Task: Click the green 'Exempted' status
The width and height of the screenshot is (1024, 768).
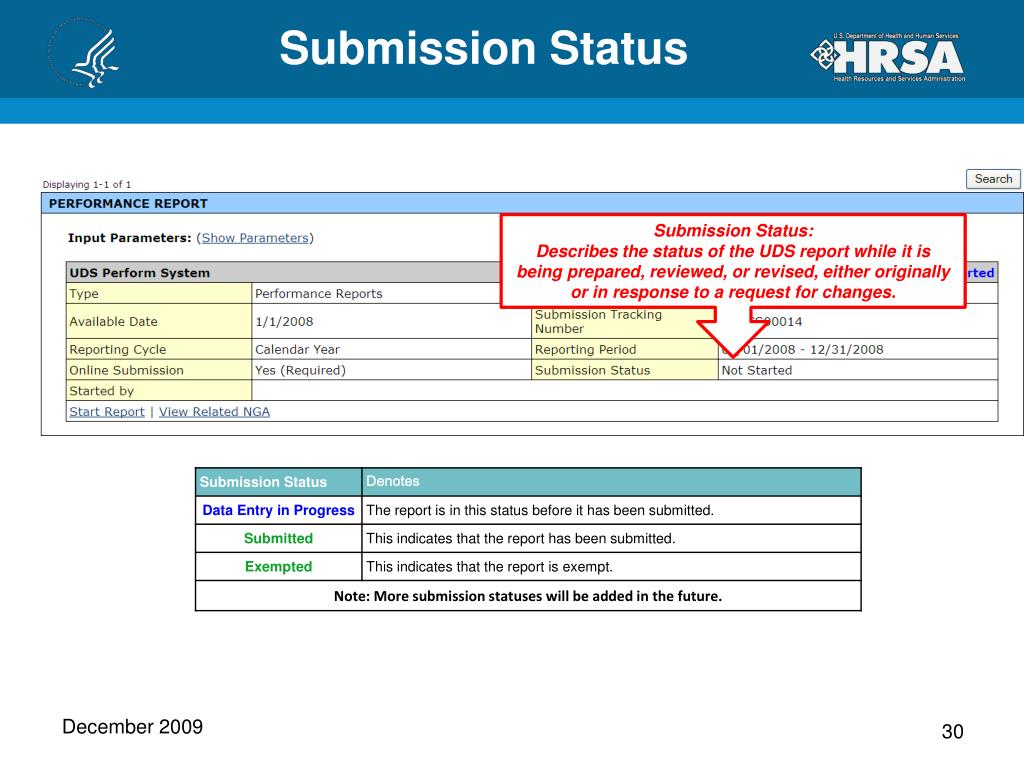Action: [x=278, y=566]
